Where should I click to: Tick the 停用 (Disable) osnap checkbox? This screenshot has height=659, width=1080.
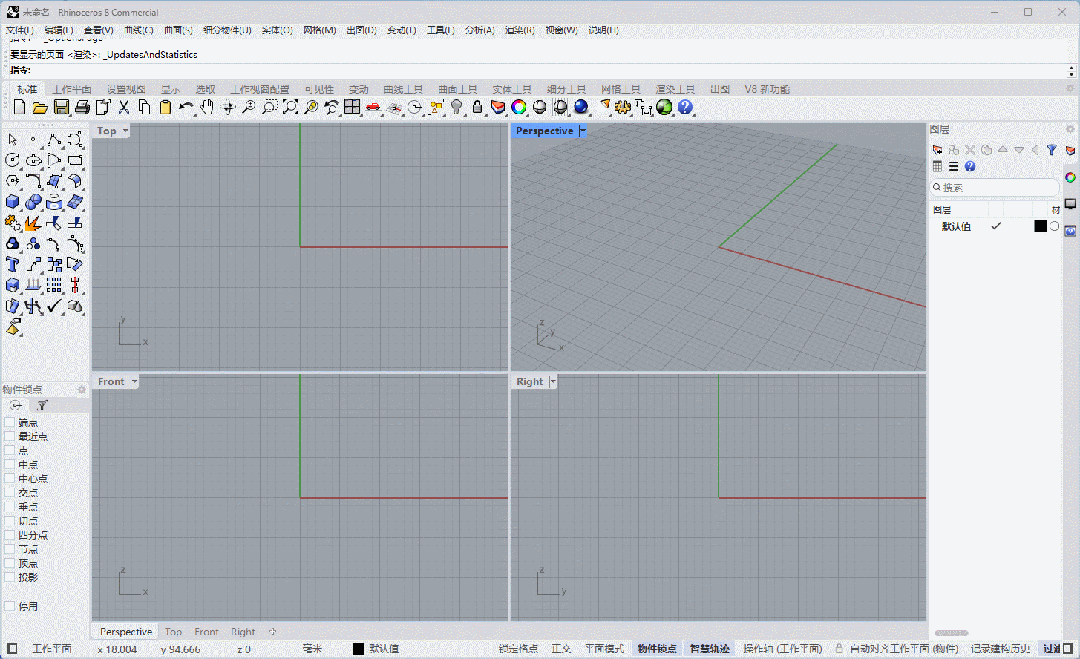click(10, 606)
